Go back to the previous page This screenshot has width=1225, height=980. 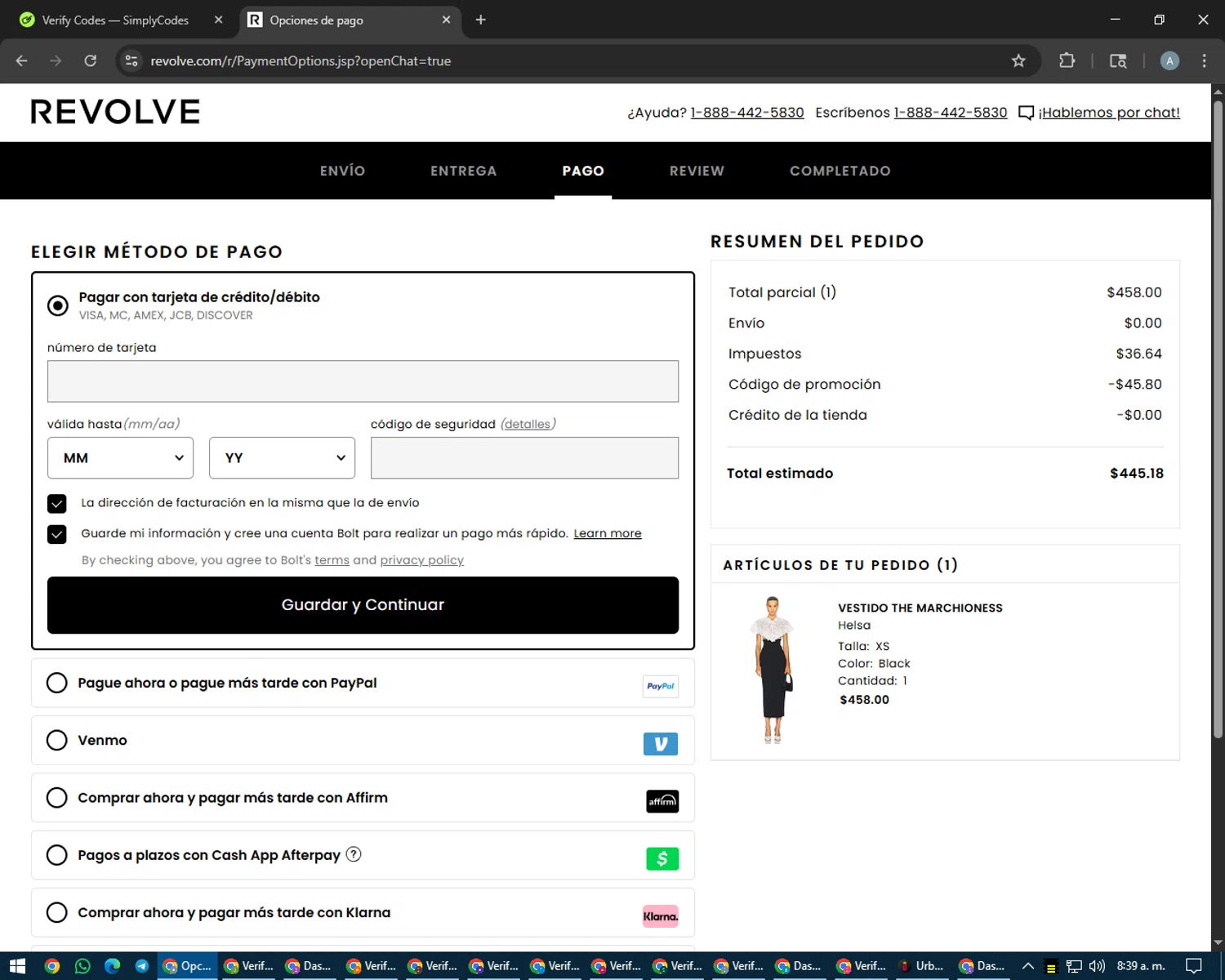point(22,61)
